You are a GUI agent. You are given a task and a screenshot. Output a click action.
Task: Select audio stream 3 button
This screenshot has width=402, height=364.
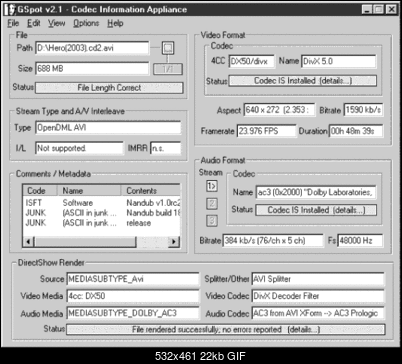coord(212,220)
